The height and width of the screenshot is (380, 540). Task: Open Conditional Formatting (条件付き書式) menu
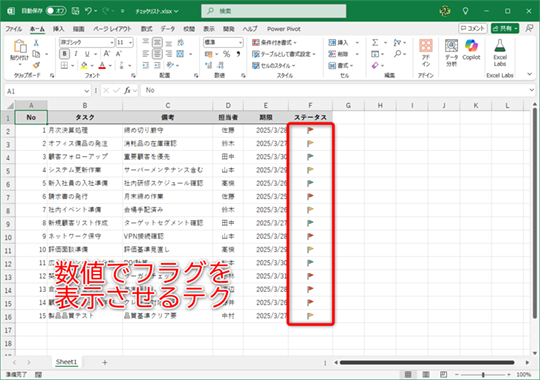click(x=274, y=42)
